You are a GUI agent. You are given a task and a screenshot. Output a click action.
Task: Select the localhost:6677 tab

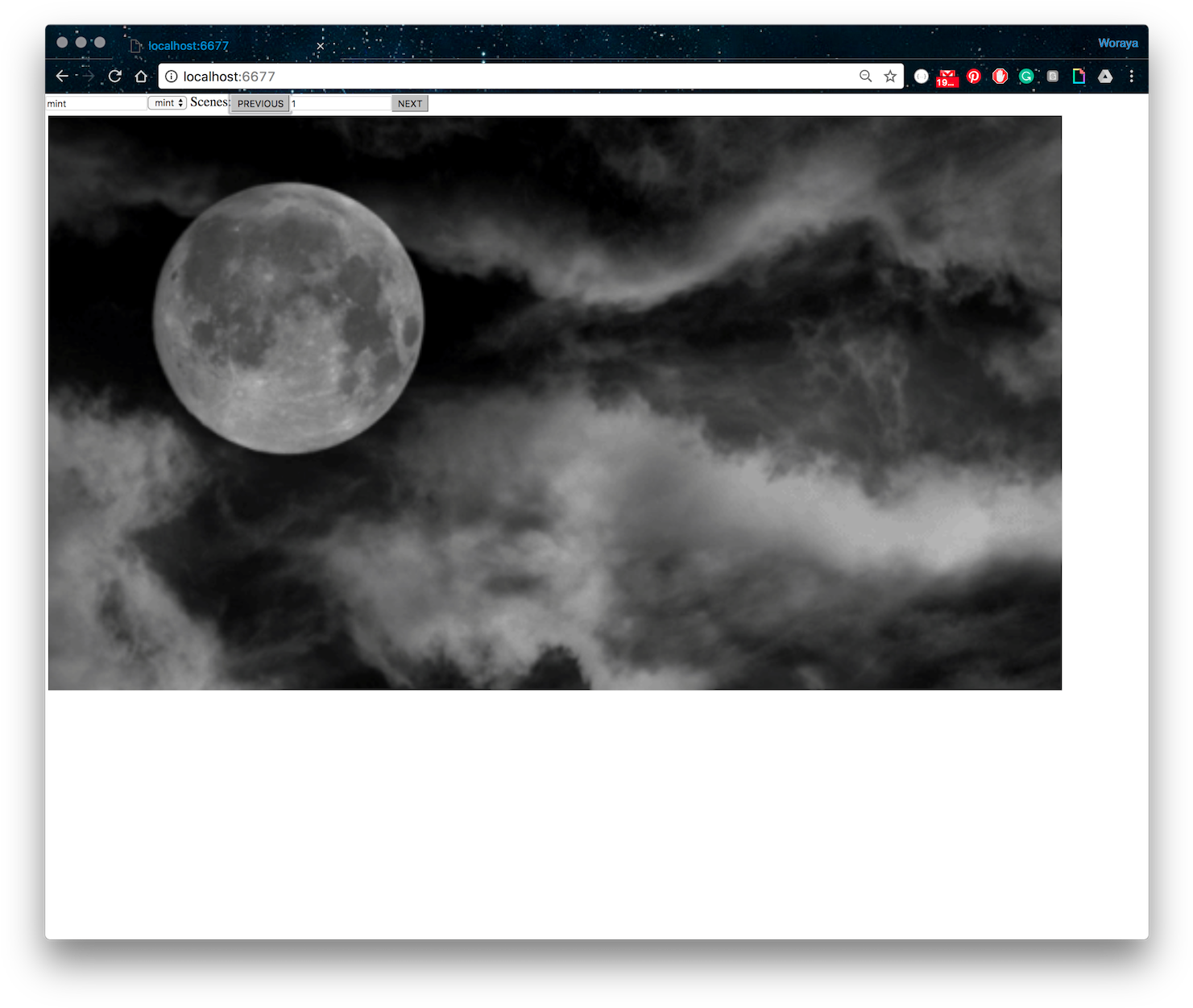pos(188,46)
